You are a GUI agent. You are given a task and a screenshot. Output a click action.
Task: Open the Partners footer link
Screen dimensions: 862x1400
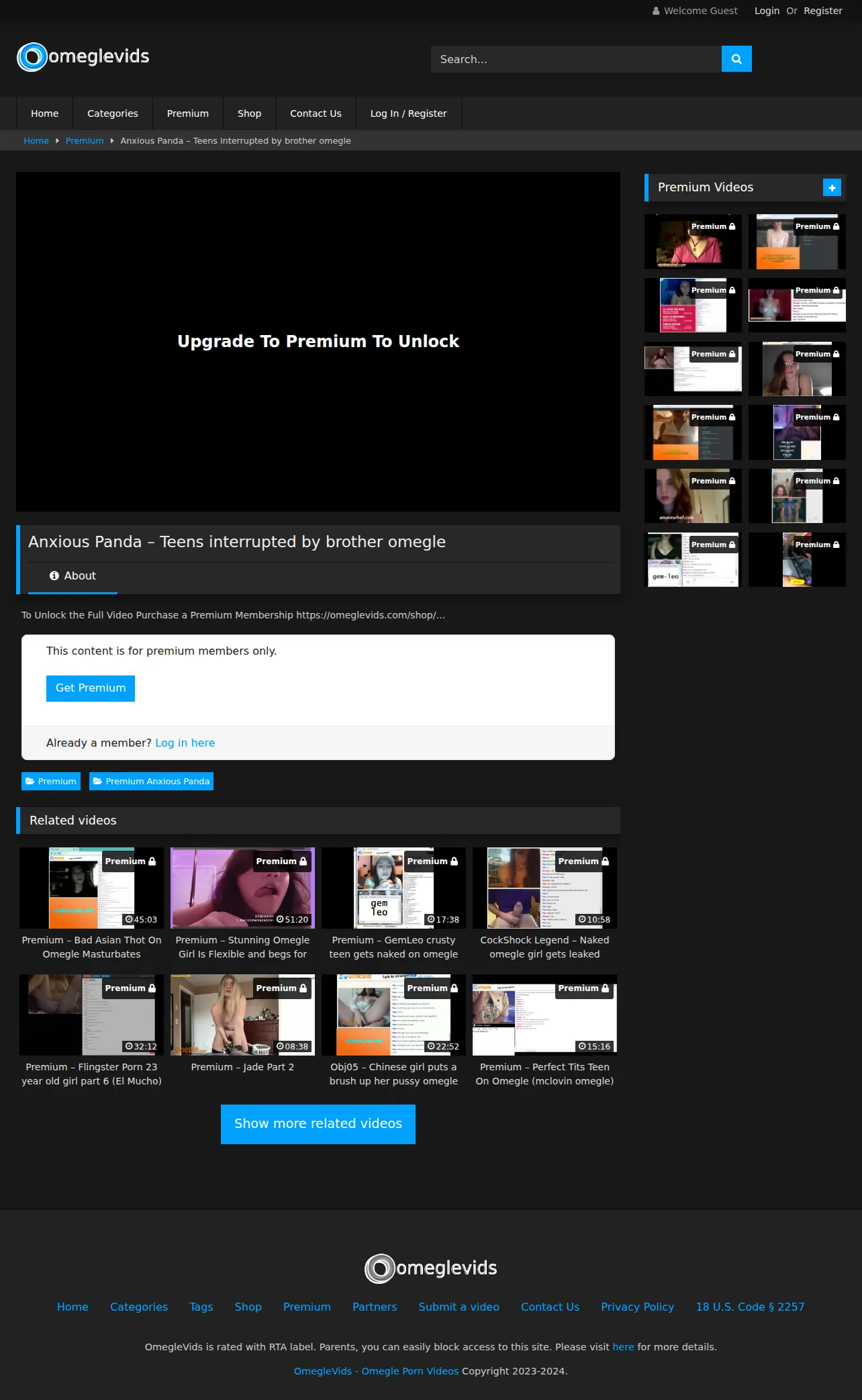coord(375,1307)
